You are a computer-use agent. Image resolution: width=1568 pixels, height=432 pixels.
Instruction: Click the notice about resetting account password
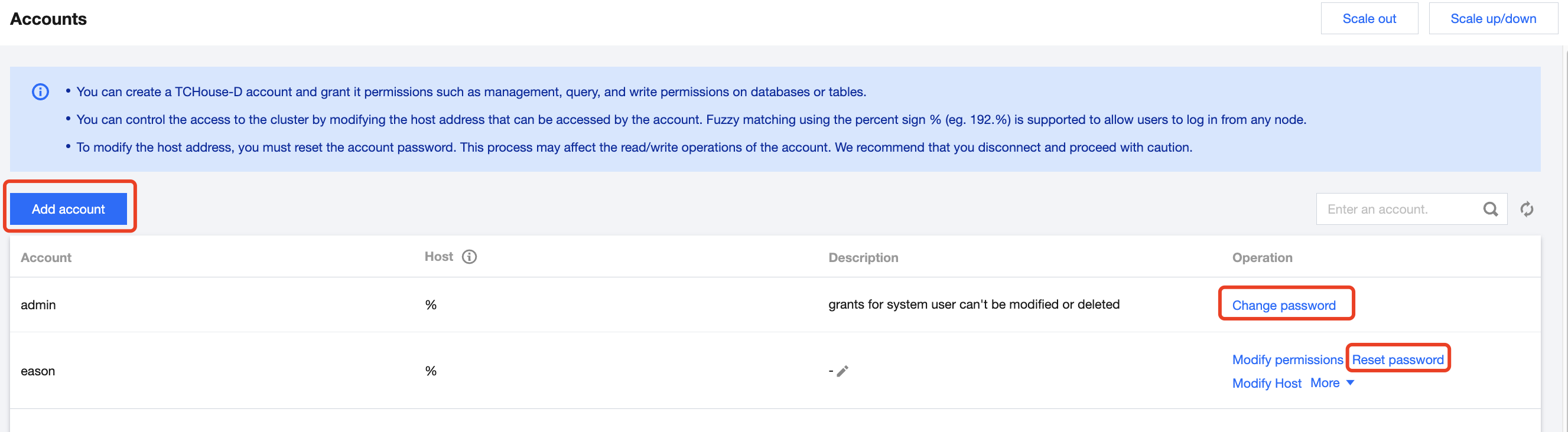[x=635, y=147]
